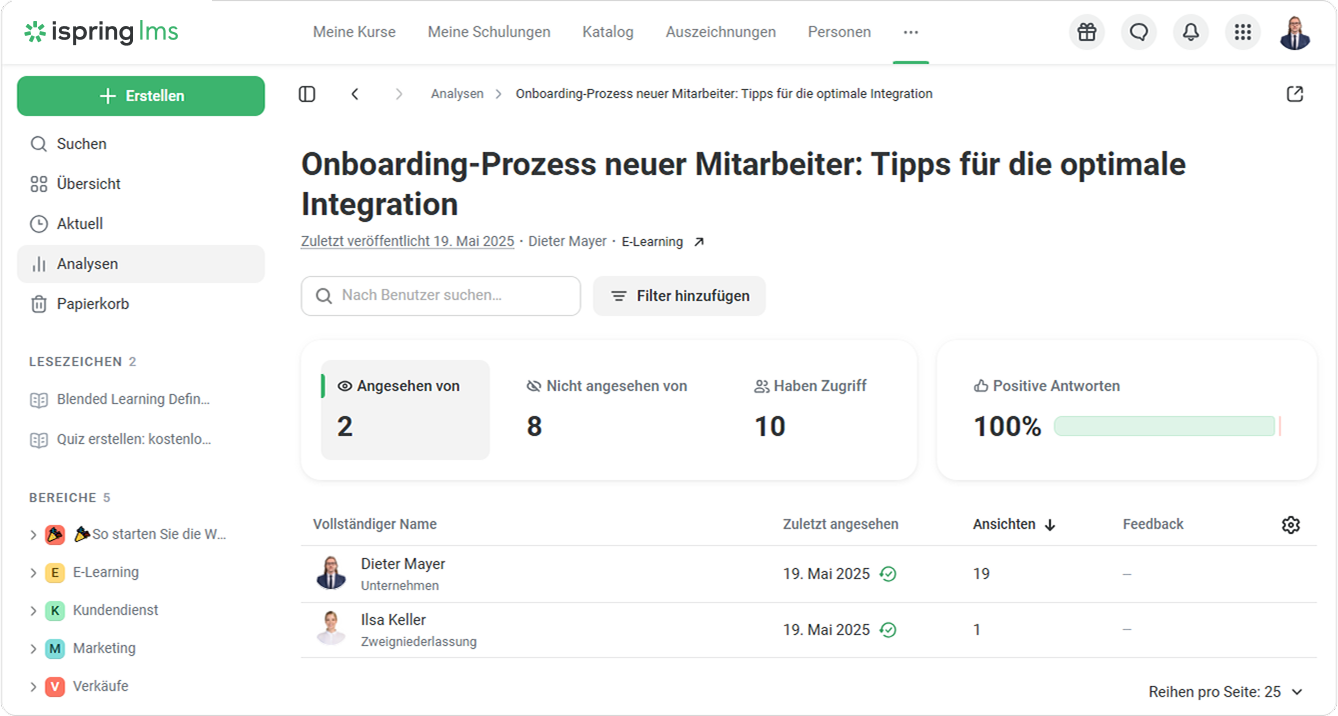Click the Positive Antworten progress bar
This screenshot has width=1338, height=716.
pos(1168,427)
